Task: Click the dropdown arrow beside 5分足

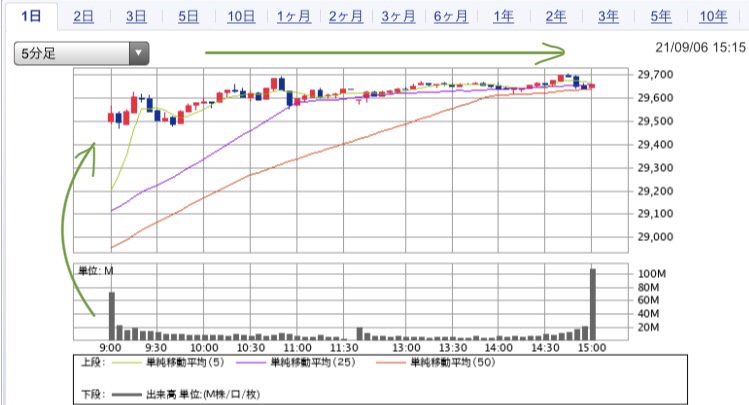Action: coord(139,53)
